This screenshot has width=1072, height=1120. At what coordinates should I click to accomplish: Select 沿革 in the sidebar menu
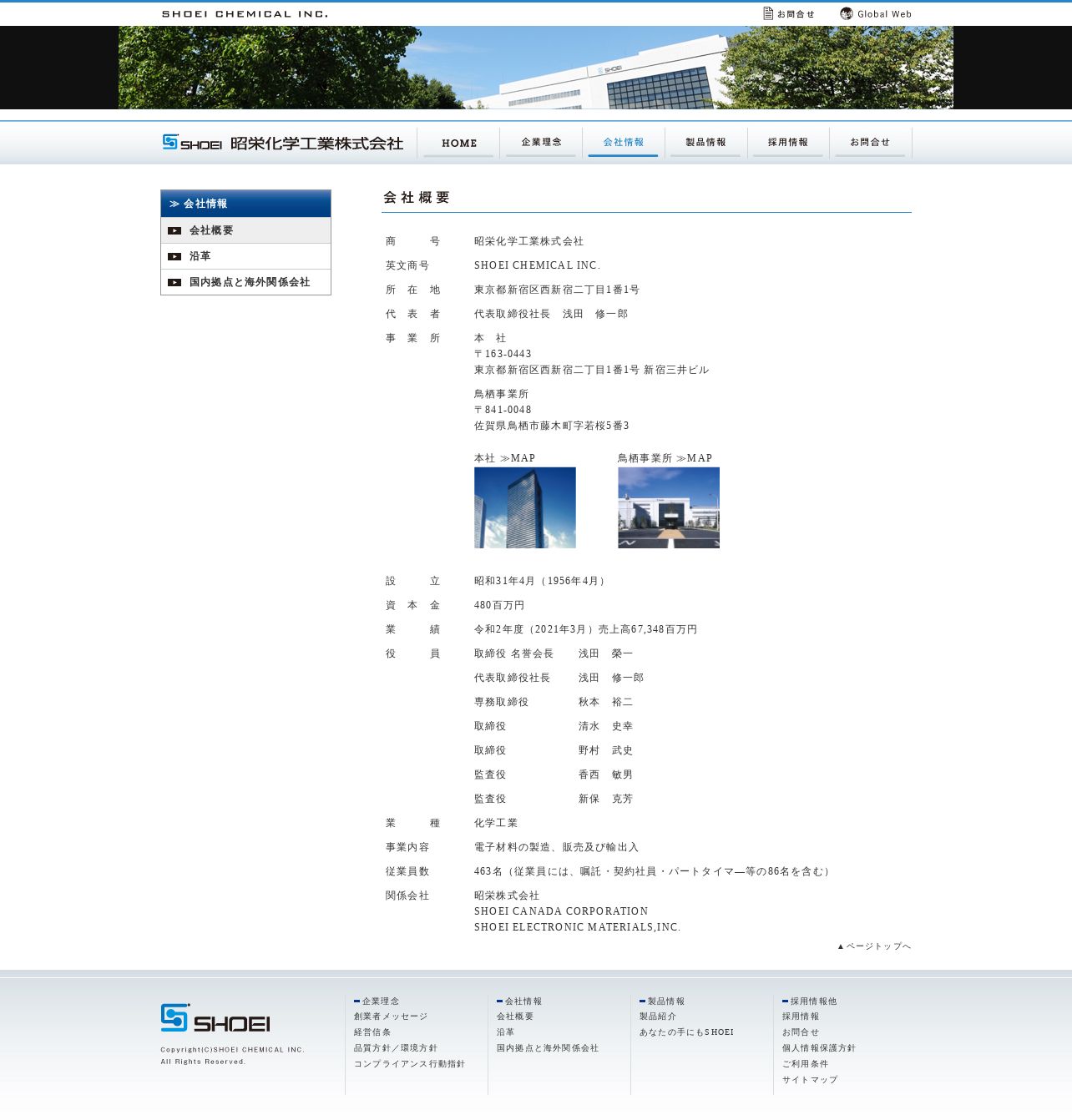point(245,256)
